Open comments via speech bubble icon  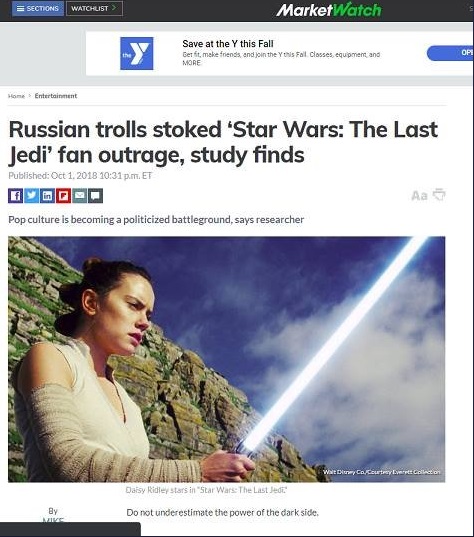tap(96, 196)
